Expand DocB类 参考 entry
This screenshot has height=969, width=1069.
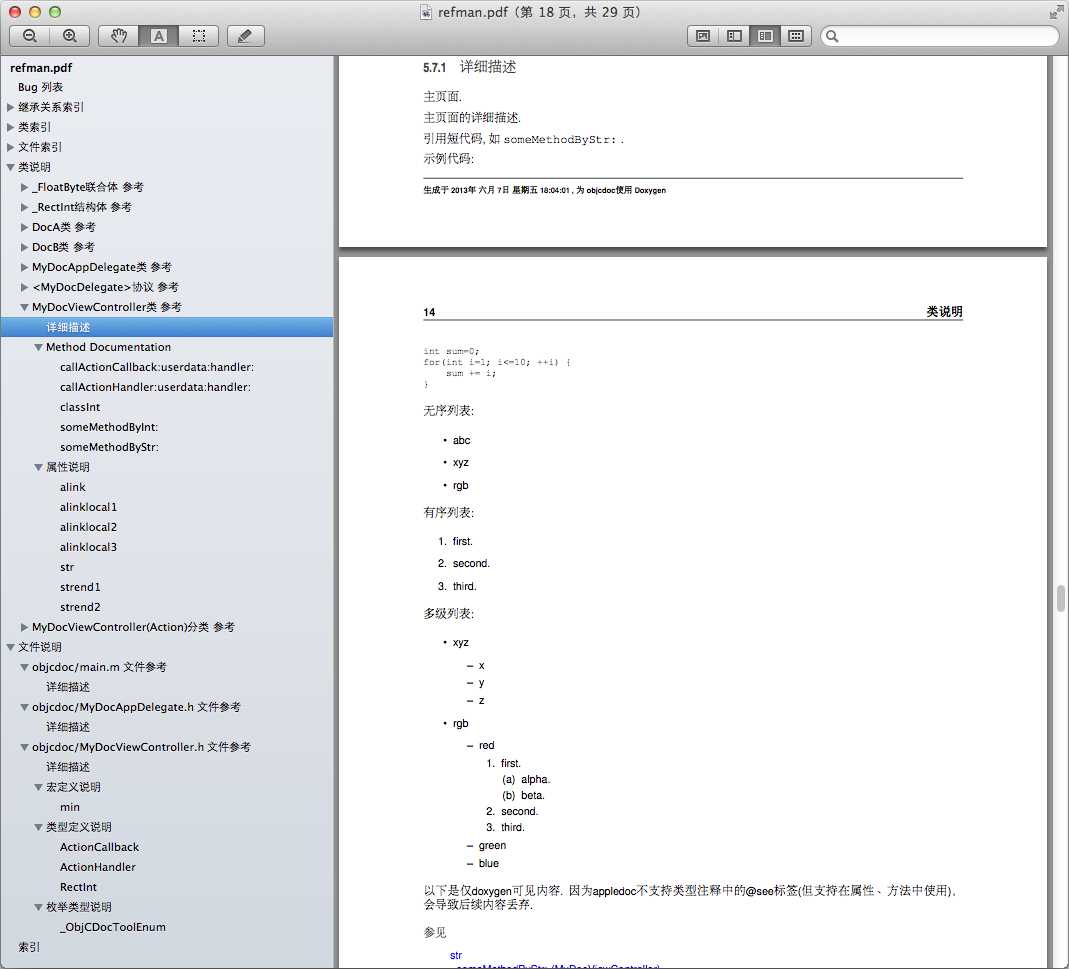point(25,247)
